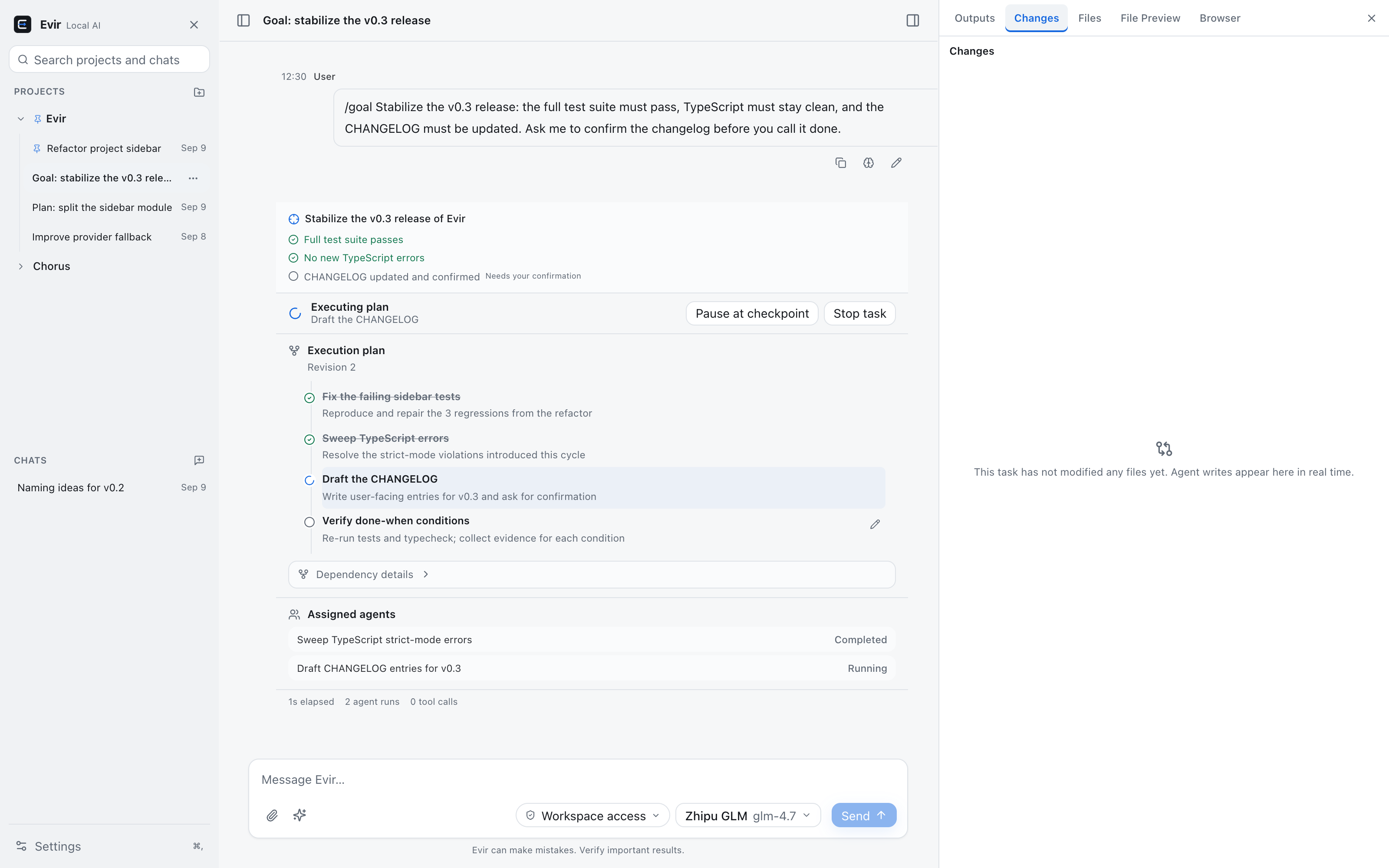1389x868 pixels.
Task: Toggle the right side panel icon
Action: pos(912,21)
